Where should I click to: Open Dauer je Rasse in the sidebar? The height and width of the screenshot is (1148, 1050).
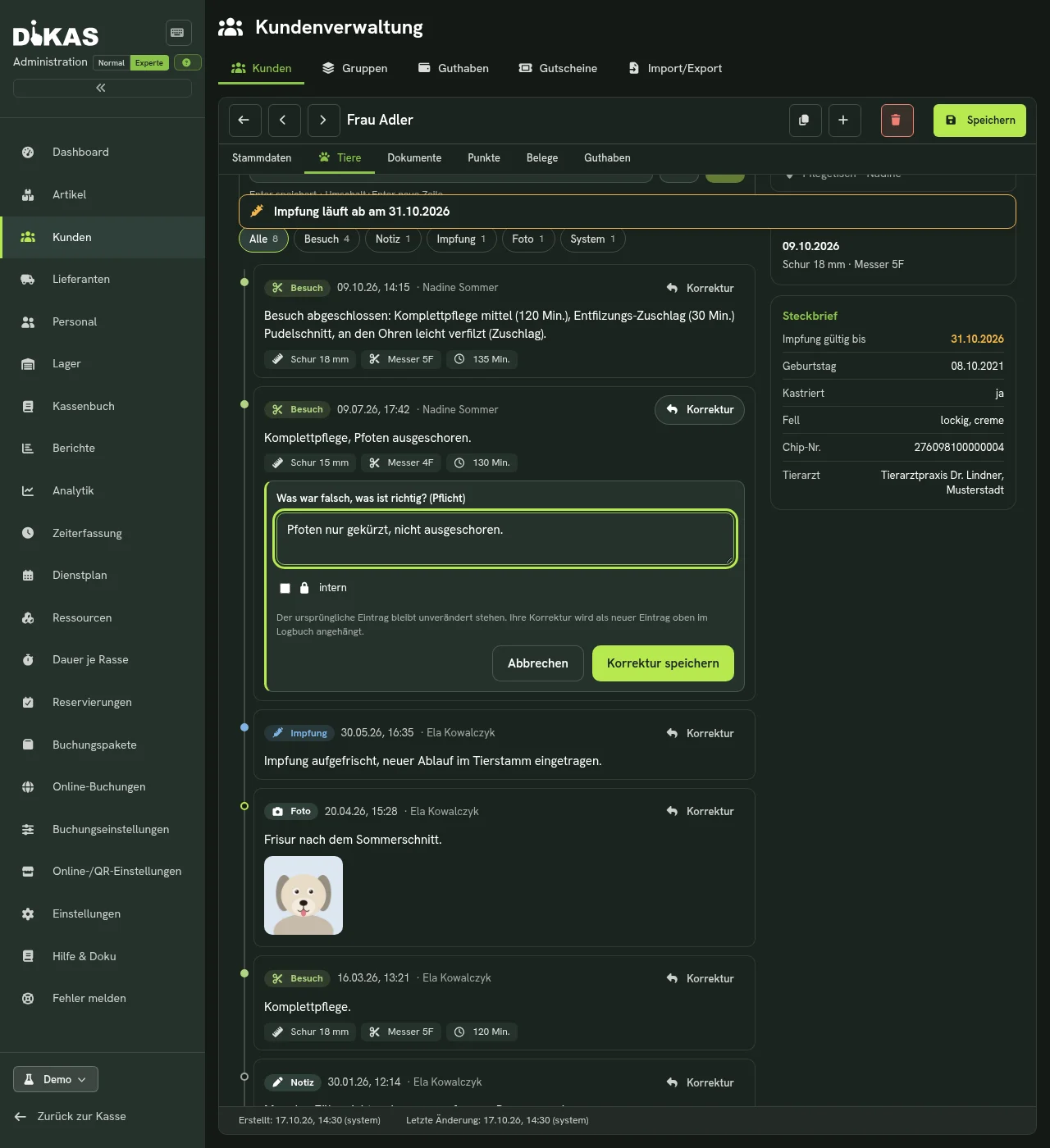click(103, 659)
